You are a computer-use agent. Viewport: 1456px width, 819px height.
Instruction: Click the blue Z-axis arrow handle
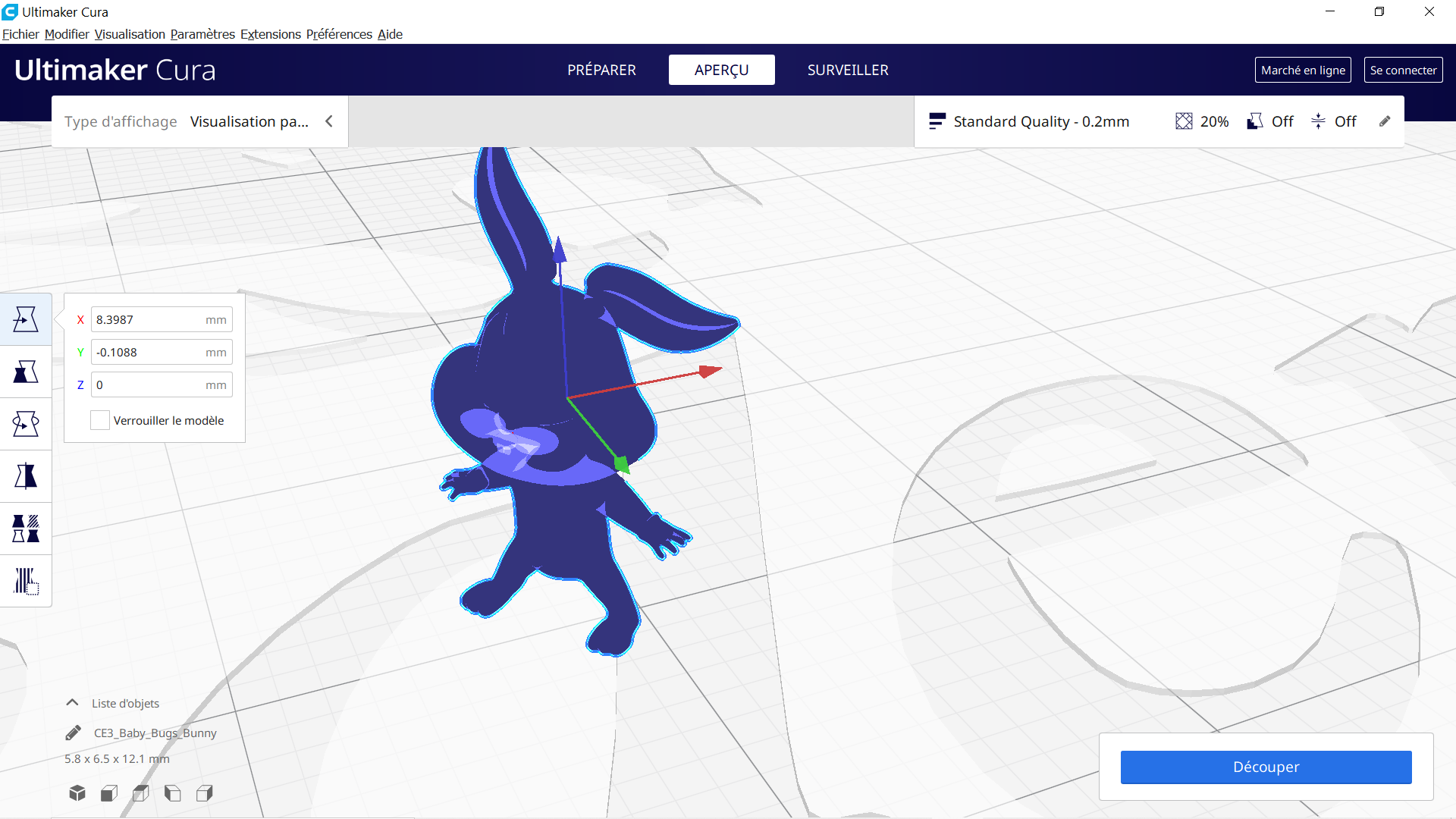tap(560, 249)
